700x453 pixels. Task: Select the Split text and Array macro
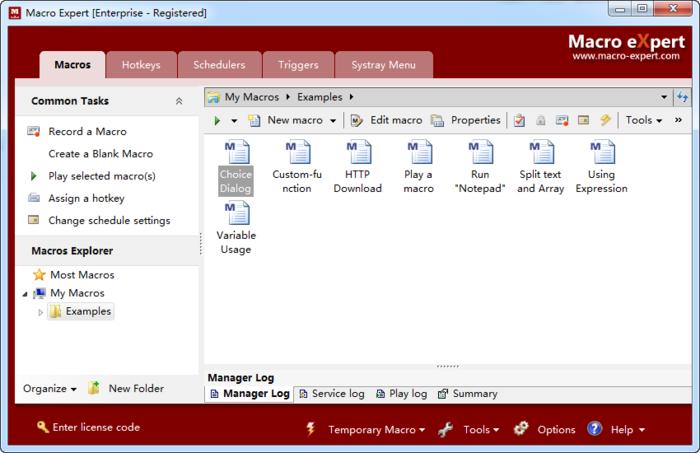pyautogui.click(x=541, y=167)
